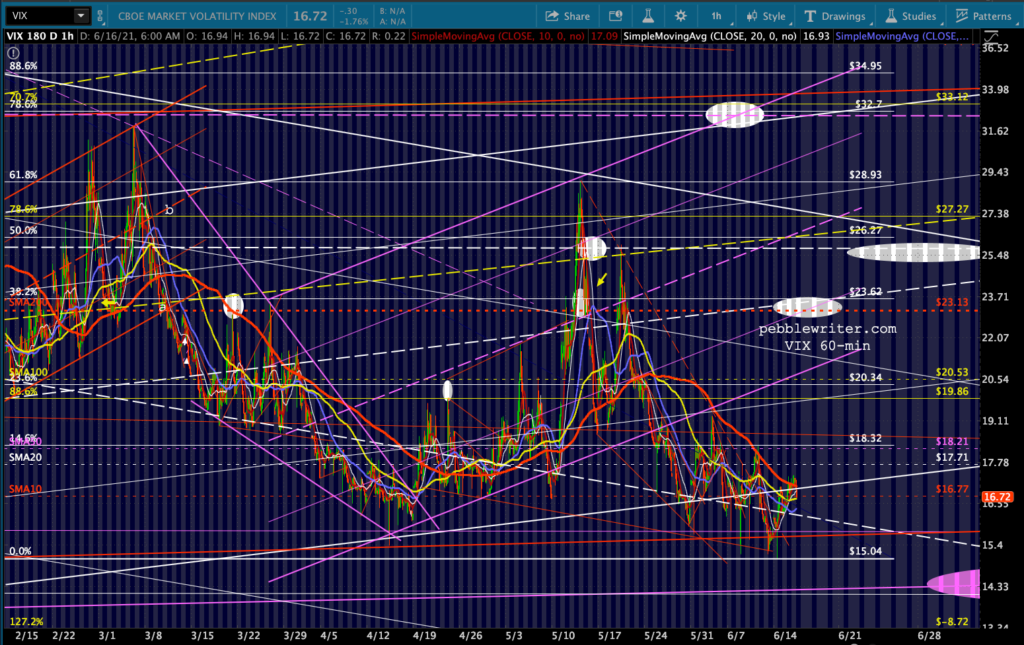Click the $28.93 Fibonacci level label
The height and width of the screenshot is (645, 1024).
[x=865, y=175]
